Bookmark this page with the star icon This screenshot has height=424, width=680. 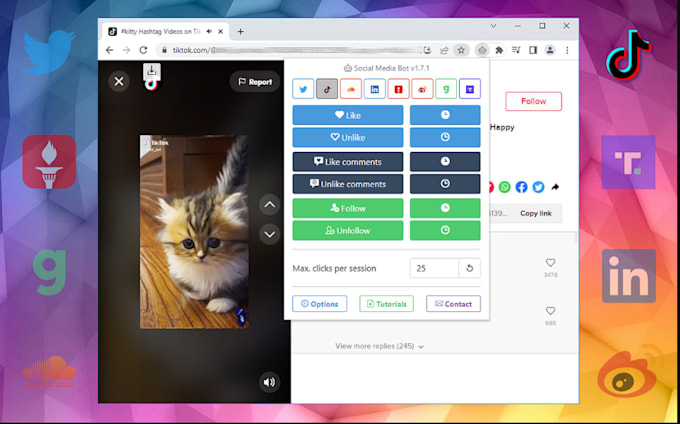pos(461,50)
